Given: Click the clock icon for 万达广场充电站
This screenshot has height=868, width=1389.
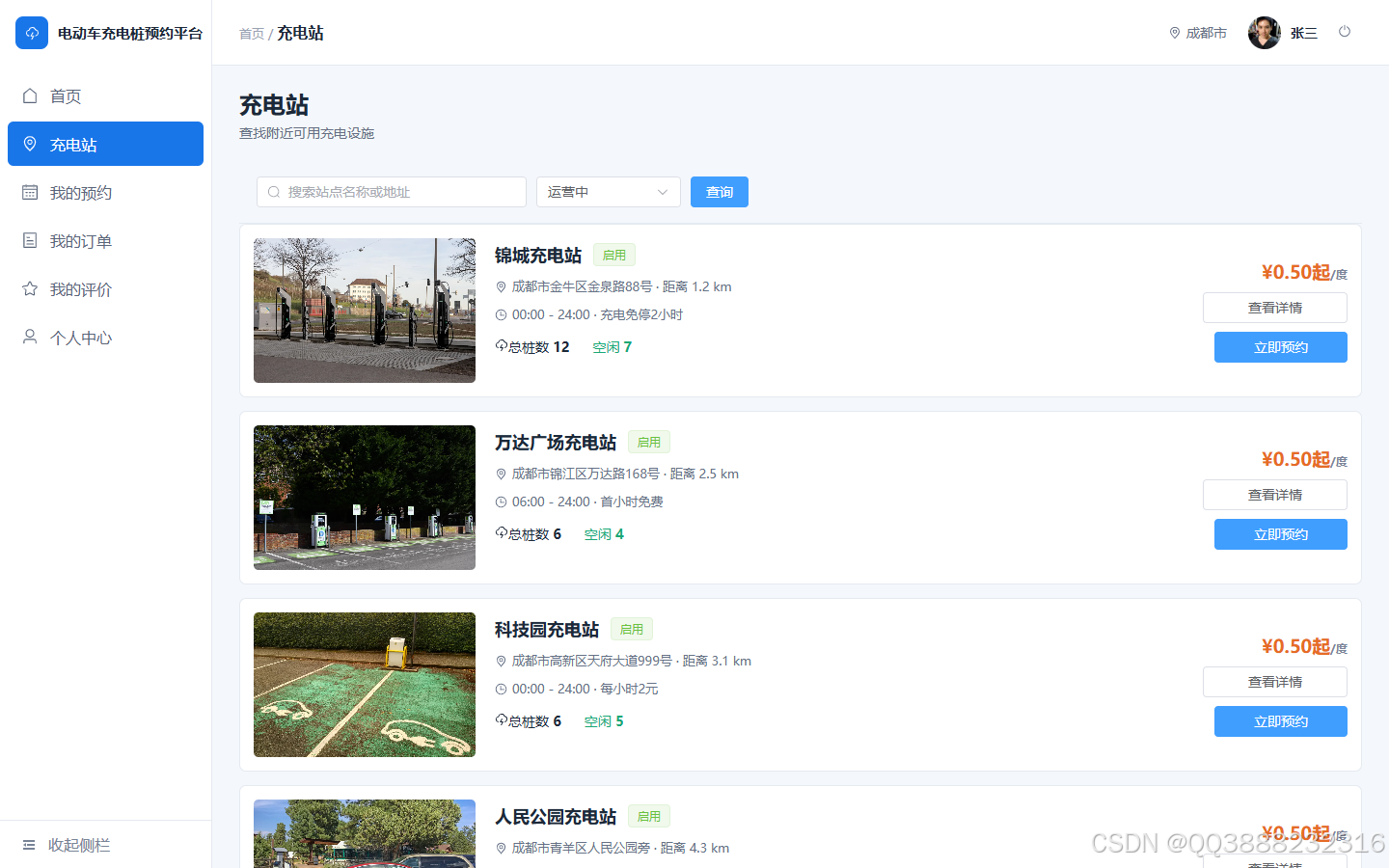Looking at the screenshot, I should click(x=502, y=502).
